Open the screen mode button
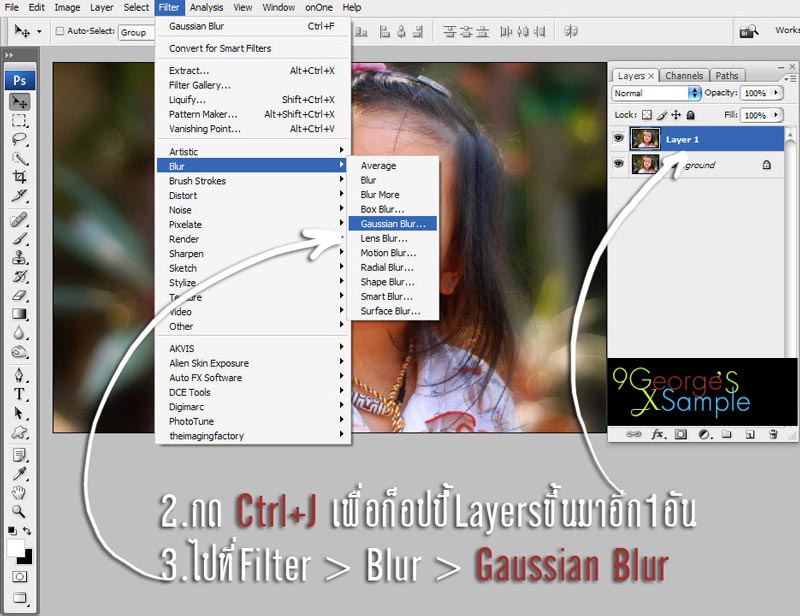This screenshot has width=800, height=616. pos(19,598)
